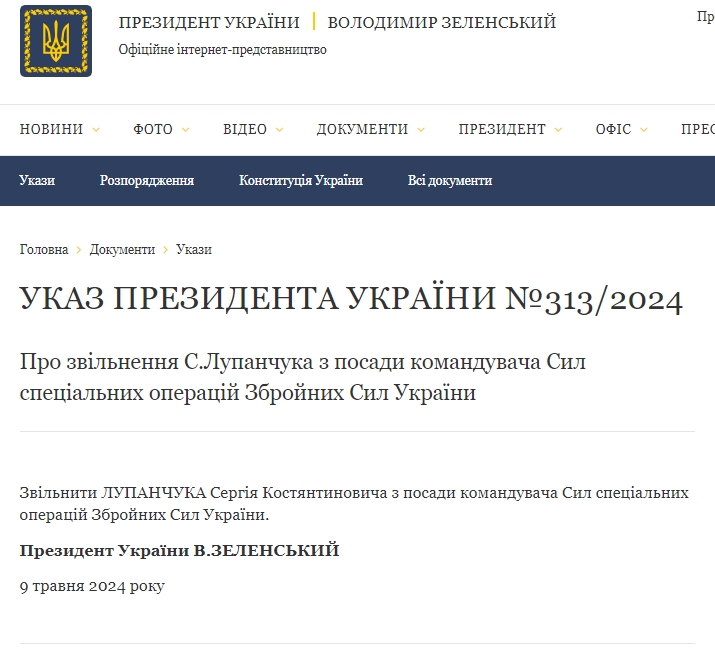Screen dimensions: 715x666
Task: Click the ВОЛОДИМИР ЗЕЛЕНСЬКИЙ header text
Action: click(442, 22)
